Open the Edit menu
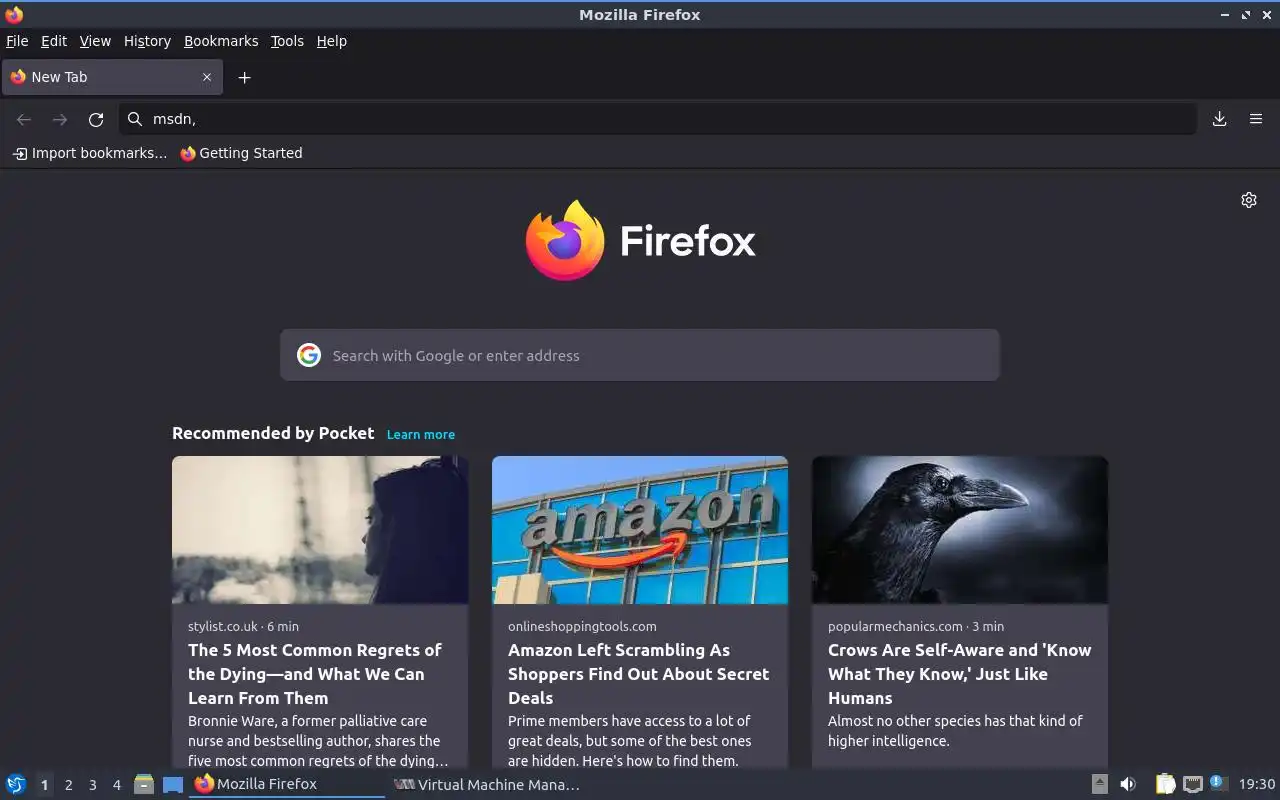The image size is (1280, 800). 54,41
